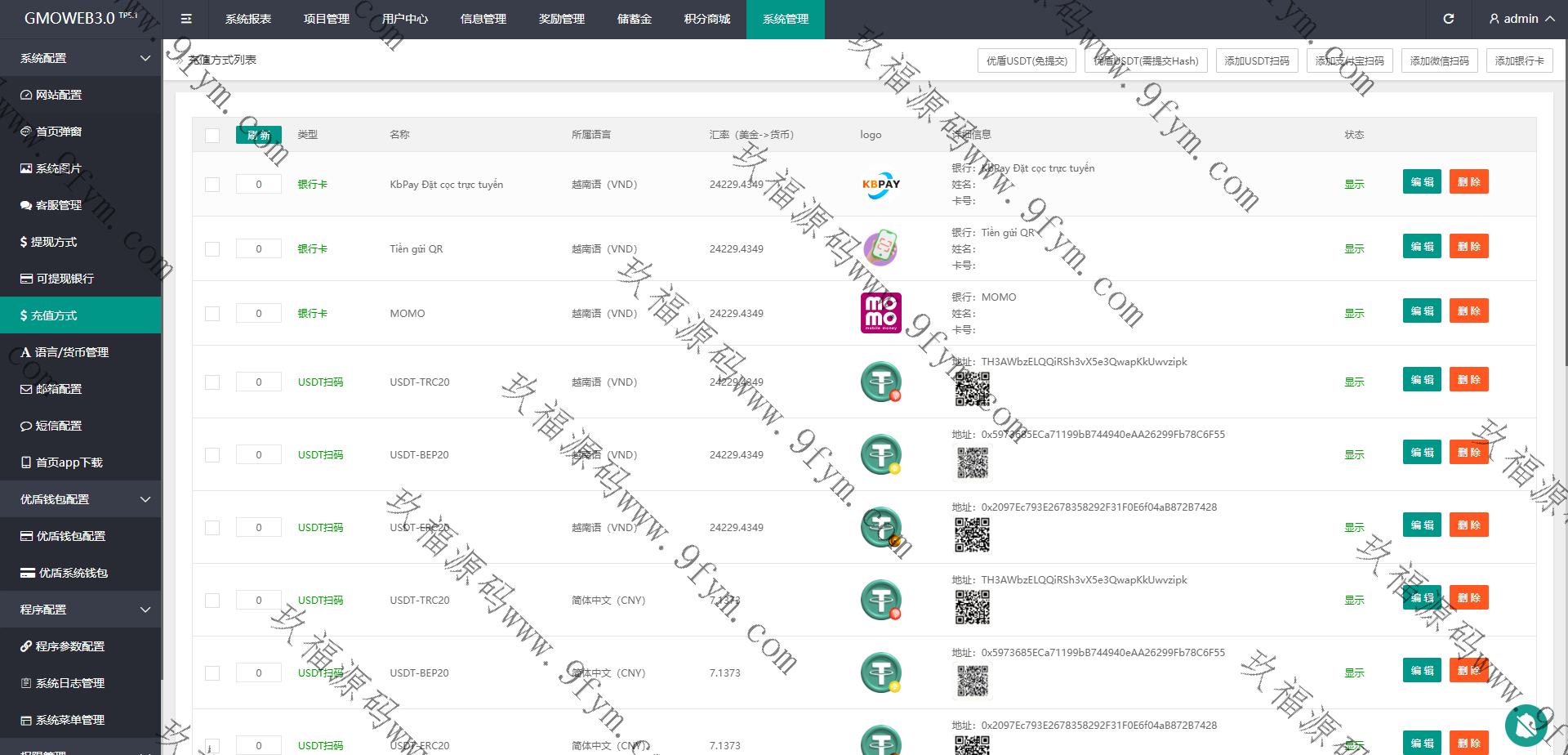Click the 添加银行卡 button
This screenshot has width=1568, height=755.
click(x=1519, y=61)
